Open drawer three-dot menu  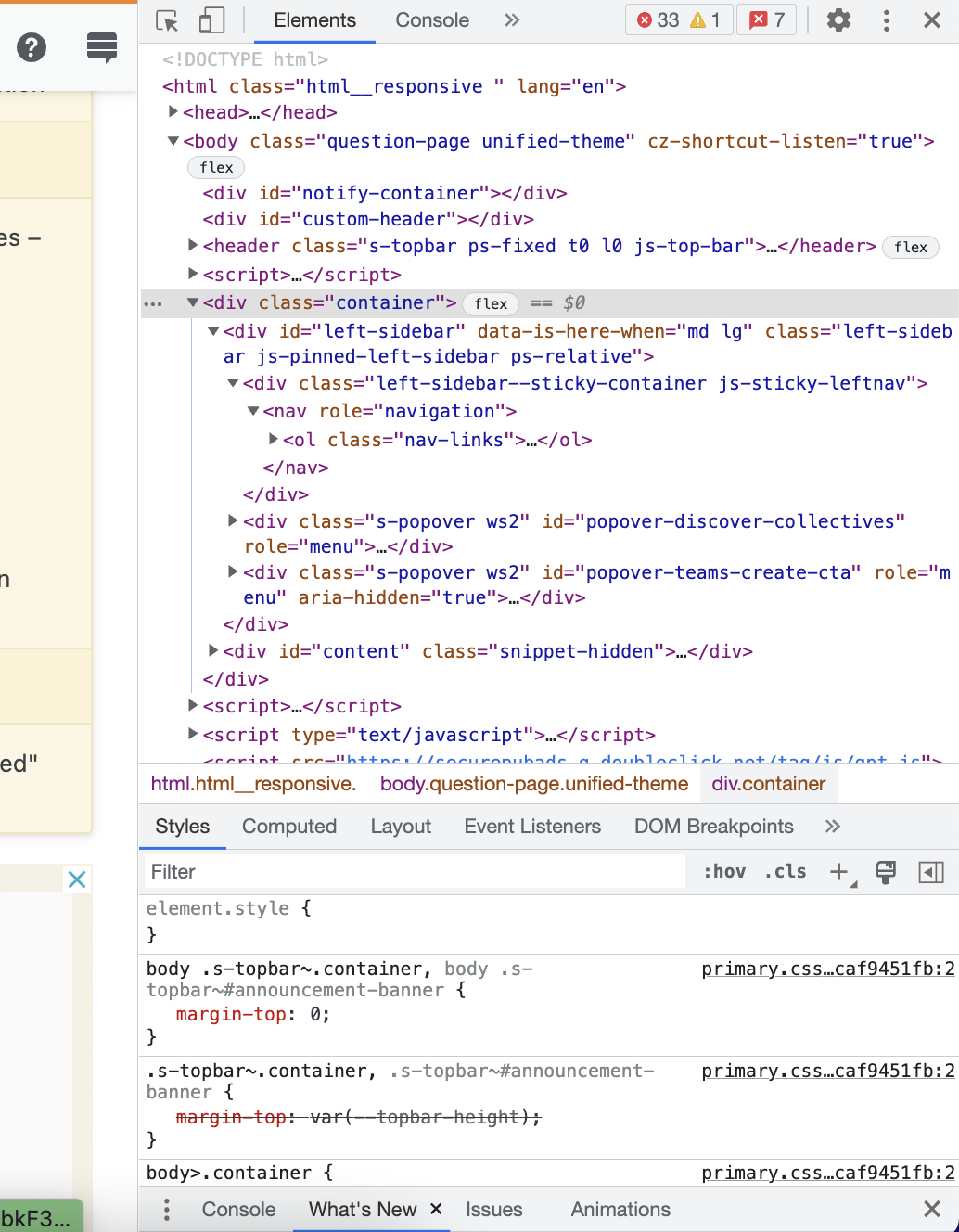point(167,1209)
